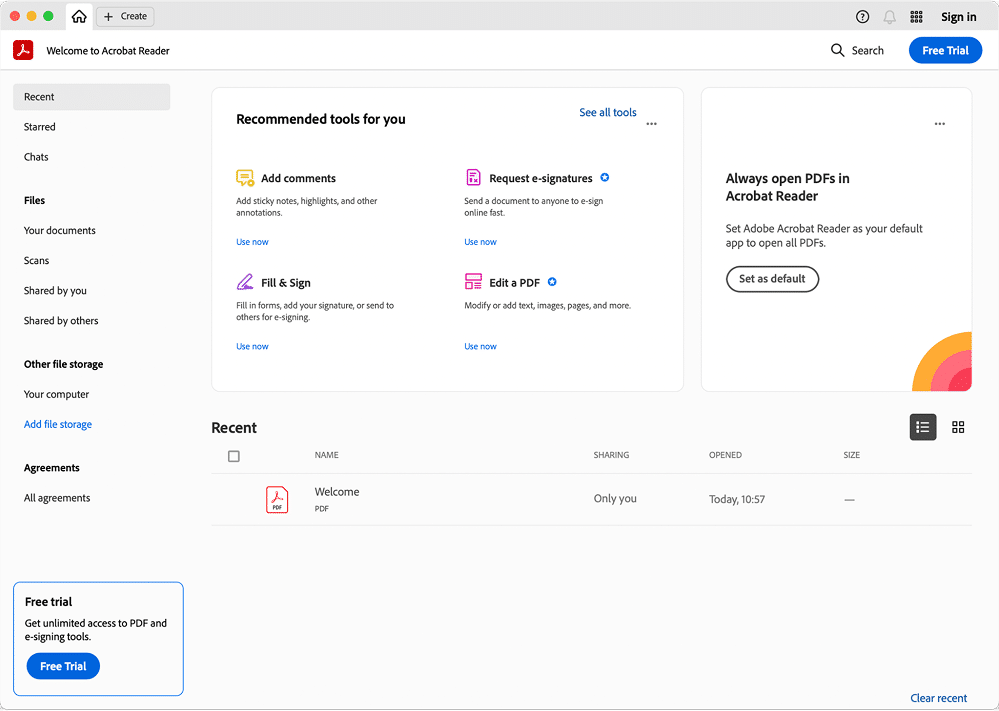Image resolution: width=999 pixels, height=711 pixels.
Task: Open the Welcome file name
Action: [x=336, y=492]
